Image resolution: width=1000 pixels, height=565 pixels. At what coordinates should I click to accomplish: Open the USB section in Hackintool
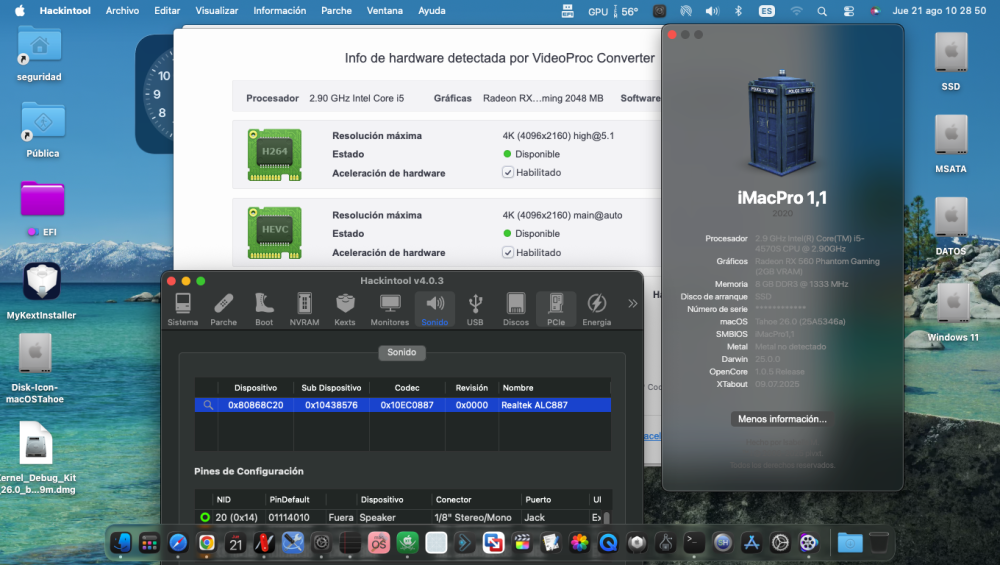tap(475, 309)
